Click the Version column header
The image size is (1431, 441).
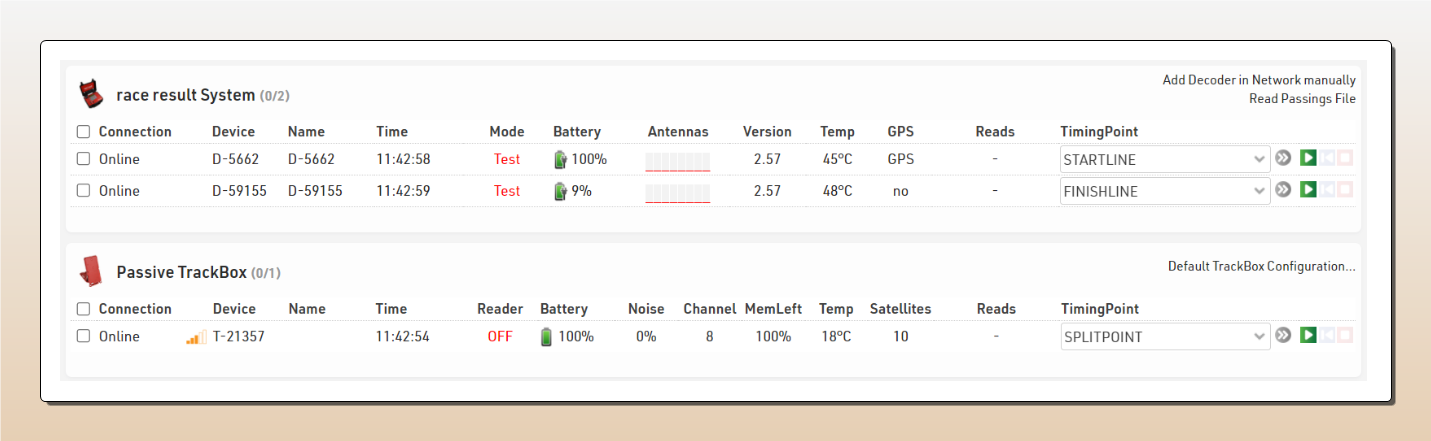tap(767, 132)
